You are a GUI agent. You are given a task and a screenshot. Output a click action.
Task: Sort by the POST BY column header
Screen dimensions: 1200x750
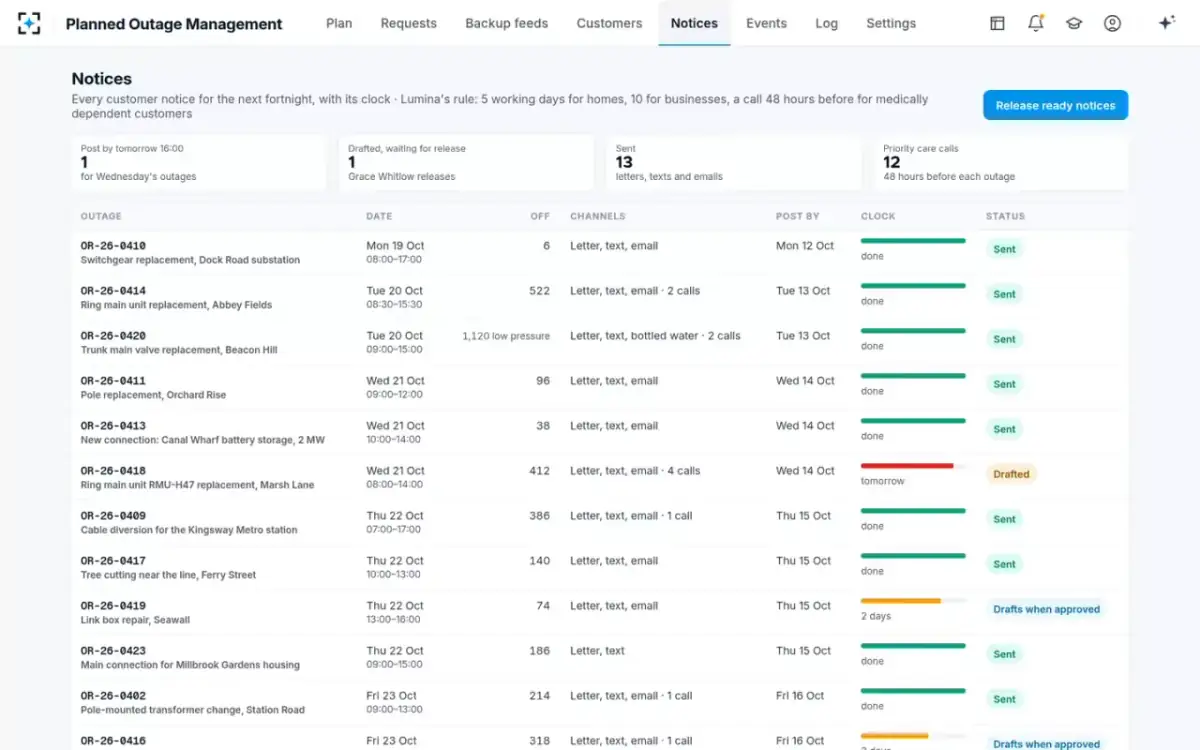[x=798, y=216]
